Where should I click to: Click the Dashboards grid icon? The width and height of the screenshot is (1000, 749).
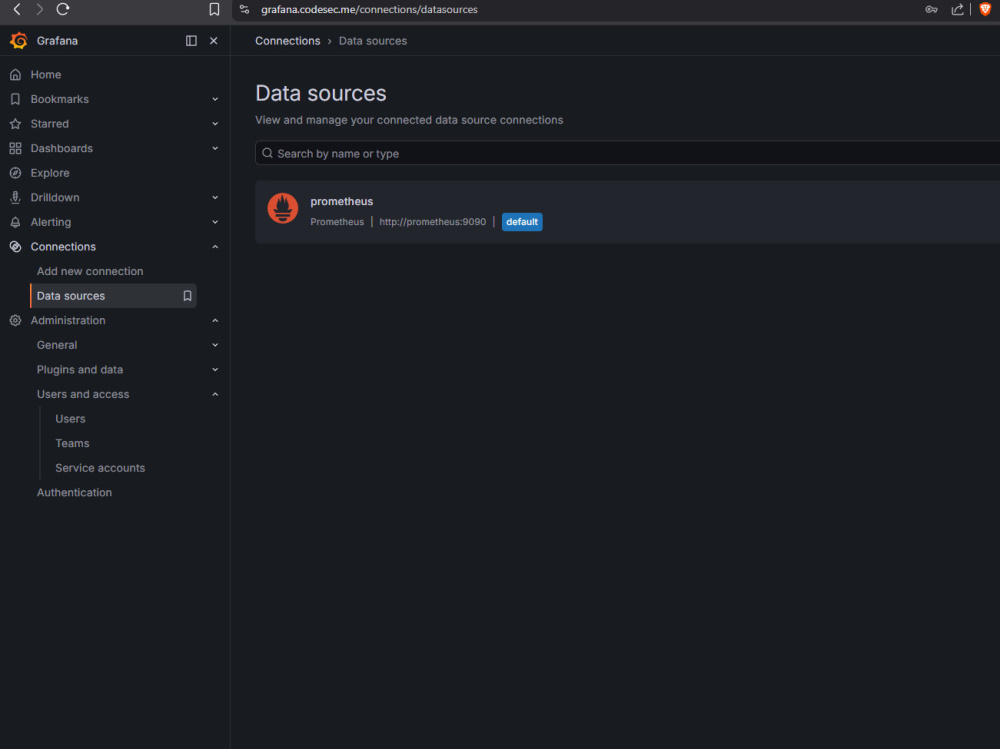coord(15,149)
